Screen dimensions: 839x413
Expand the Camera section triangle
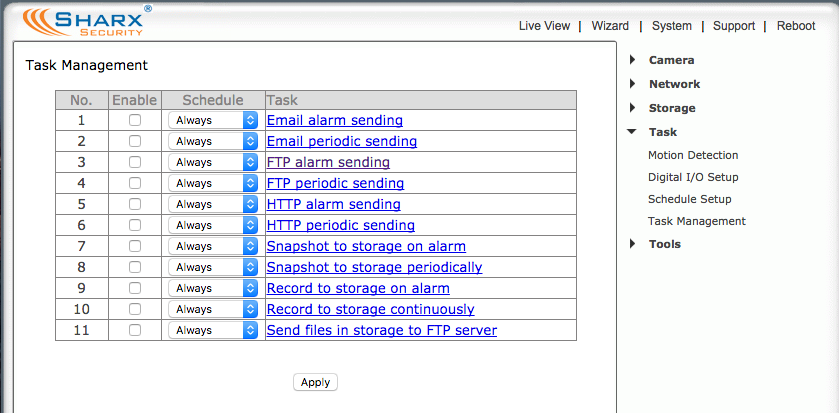pyautogui.click(x=632, y=60)
